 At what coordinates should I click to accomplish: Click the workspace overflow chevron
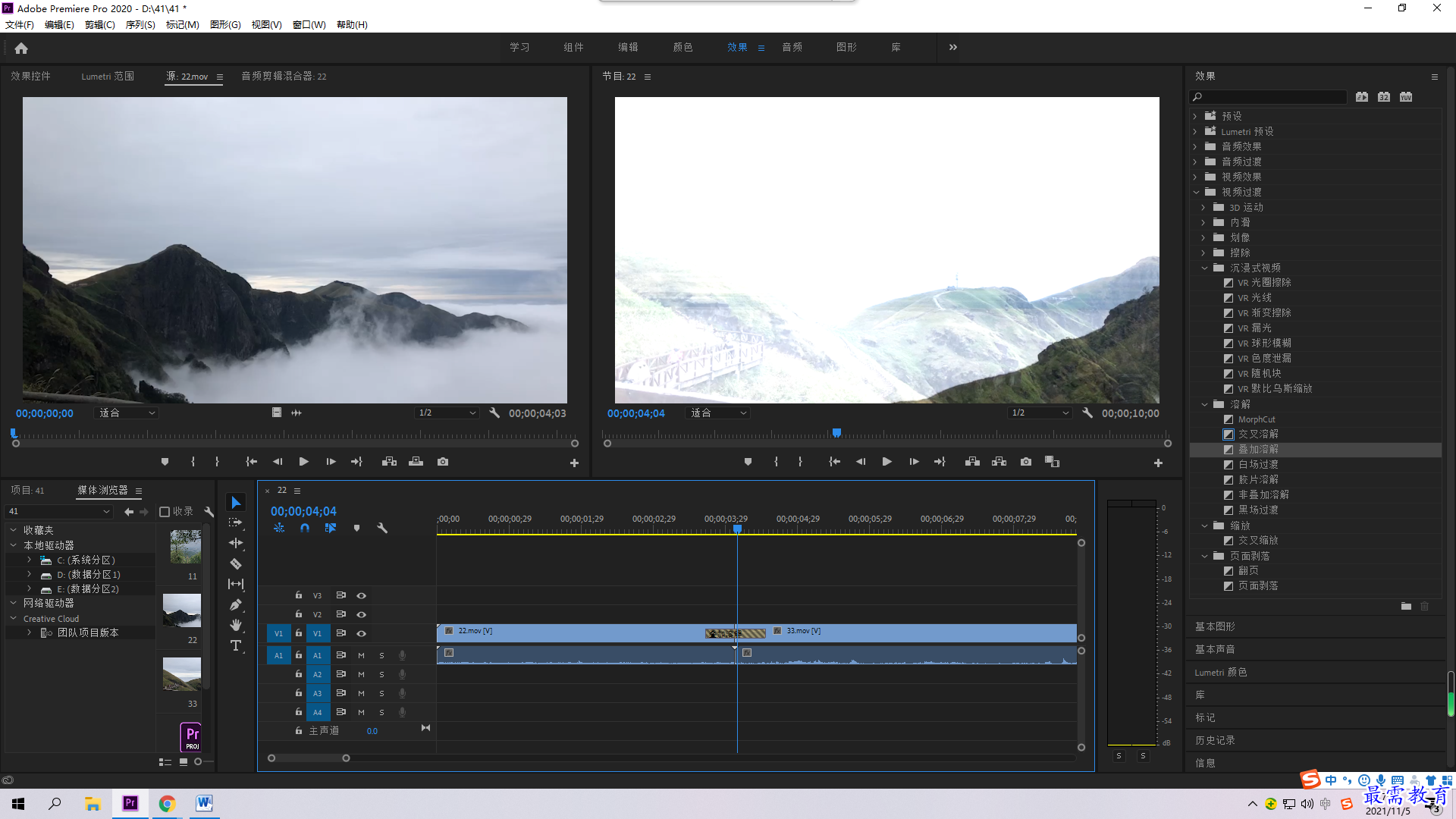point(953,47)
